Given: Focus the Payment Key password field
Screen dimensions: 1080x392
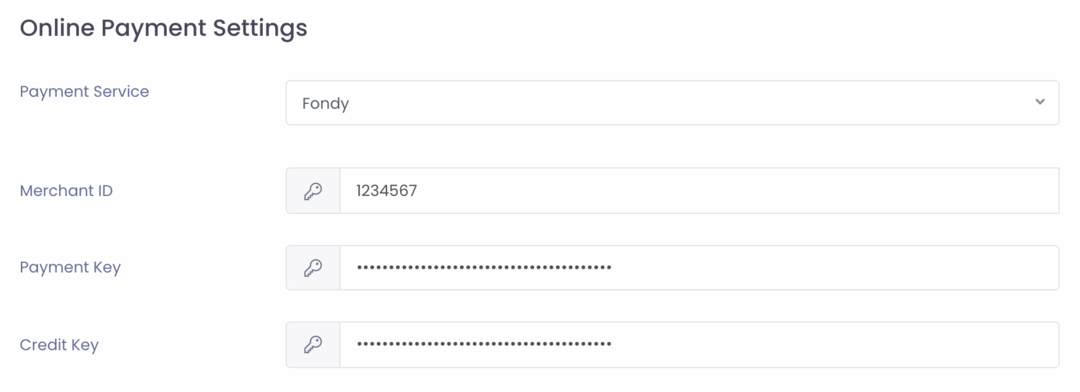Looking at the screenshot, I should point(699,268).
